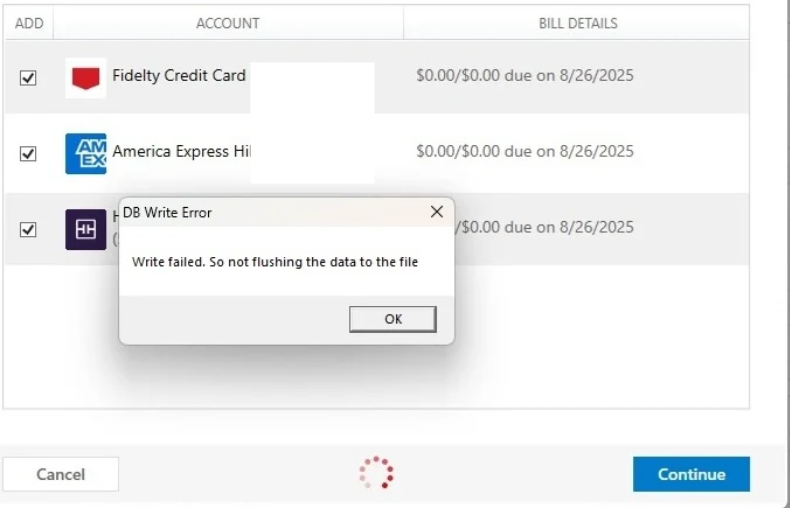Image resolution: width=790 pixels, height=512 pixels.
Task: Select the America Express Hil account name
Action: click(181, 151)
